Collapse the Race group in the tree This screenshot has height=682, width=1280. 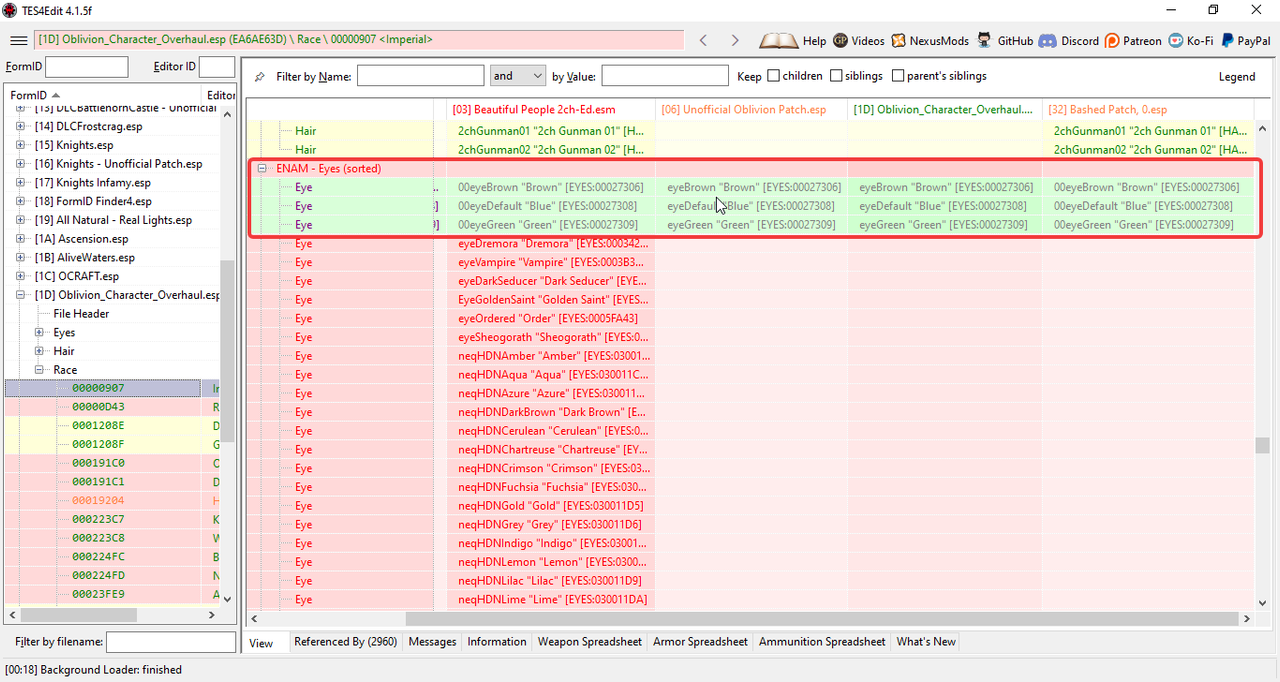pyautogui.click(x=39, y=370)
